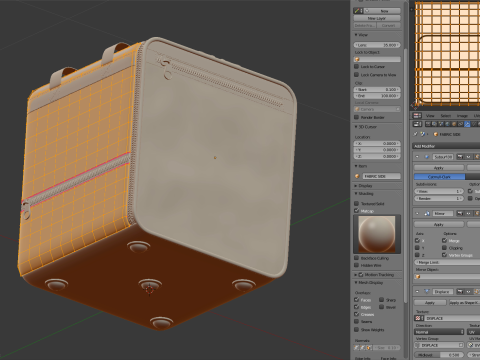Collapse the Mesh Display panel
This screenshot has width=480, height=360.
coord(356,283)
